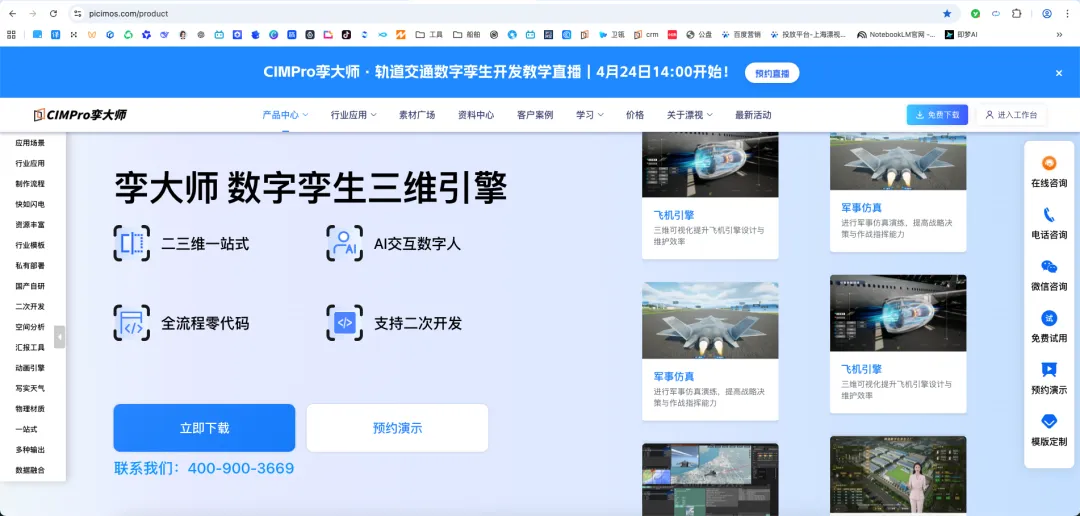The image size is (1080, 516).
Task: Open the Extensions puzzle-piece icon
Action: pos(1017,13)
